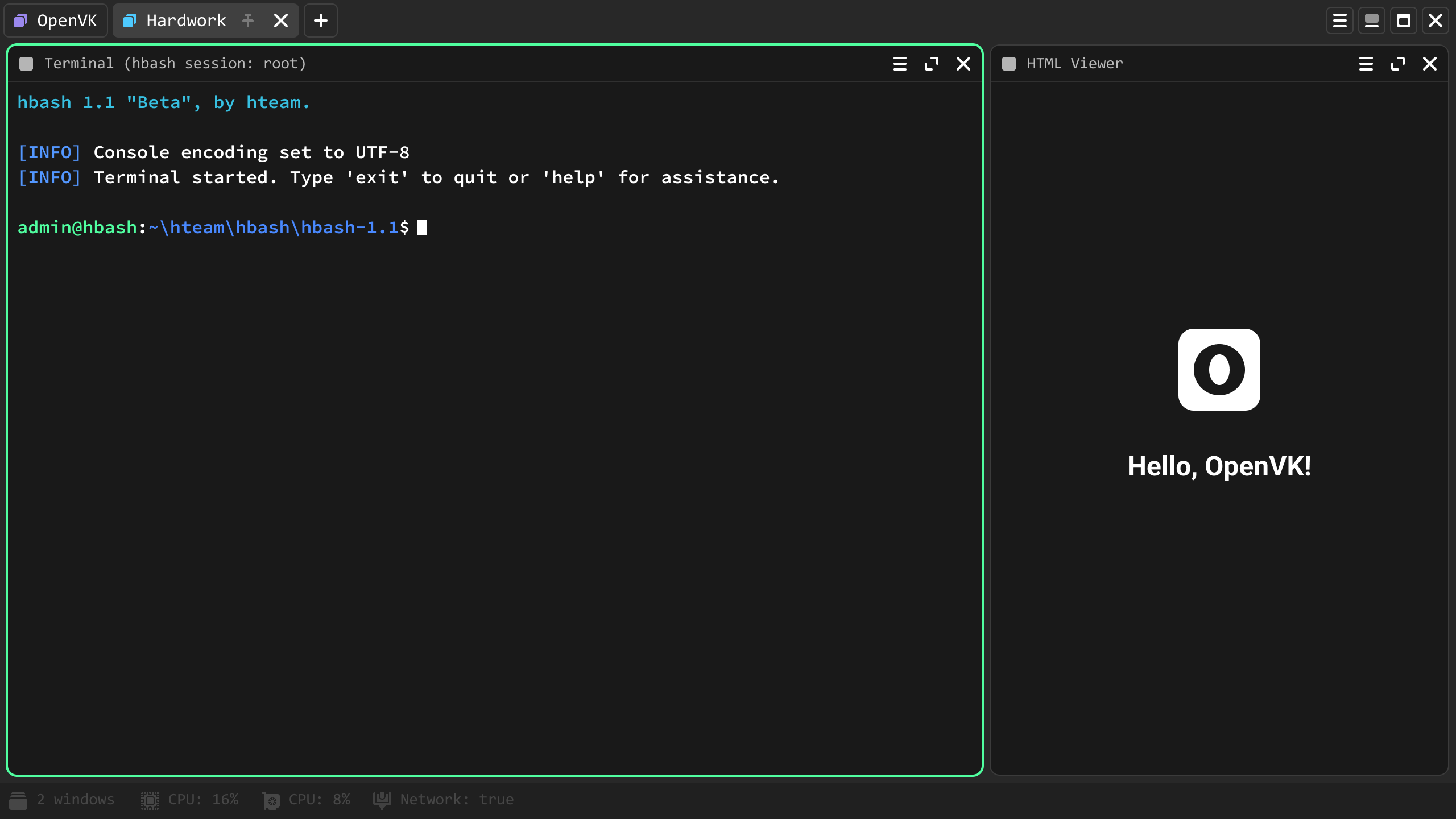Click the Terminal (hbash session: root) title

pyautogui.click(x=176, y=64)
